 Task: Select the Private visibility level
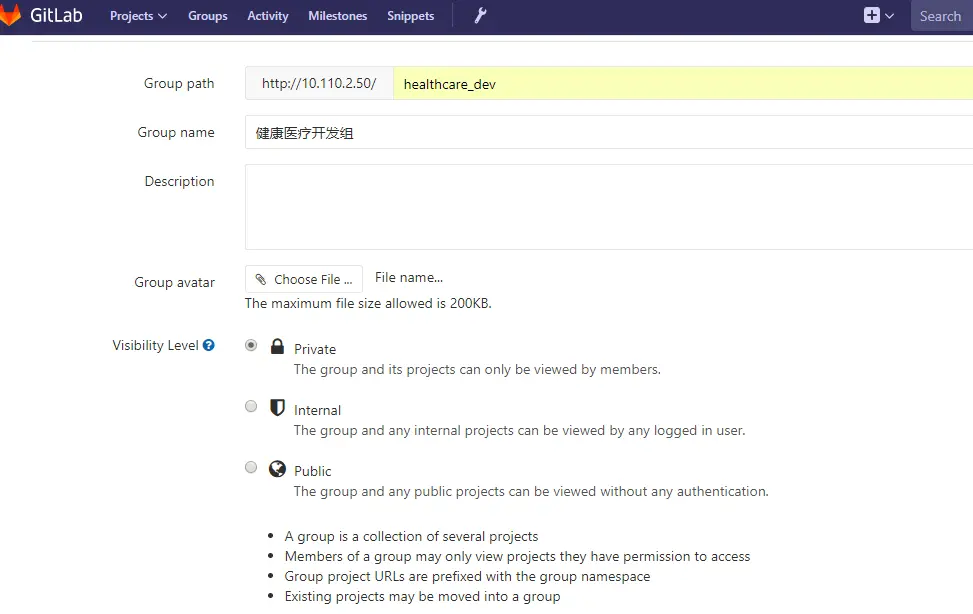pos(251,345)
